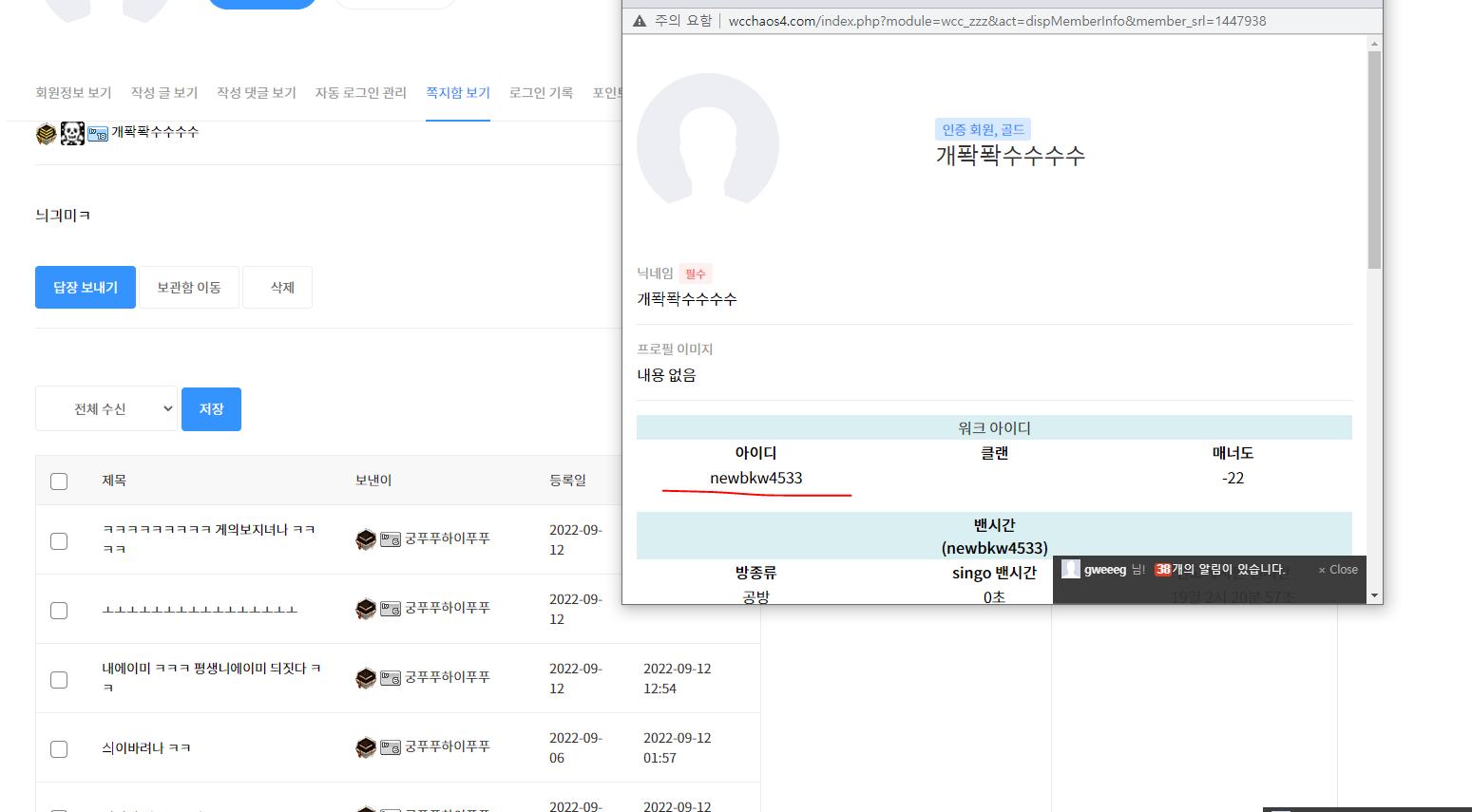This screenshot has height=812, width=1472.
Task: Click Lv badge icon in ㅗㅗㅗㅗ row
Action: coord(391,609)
